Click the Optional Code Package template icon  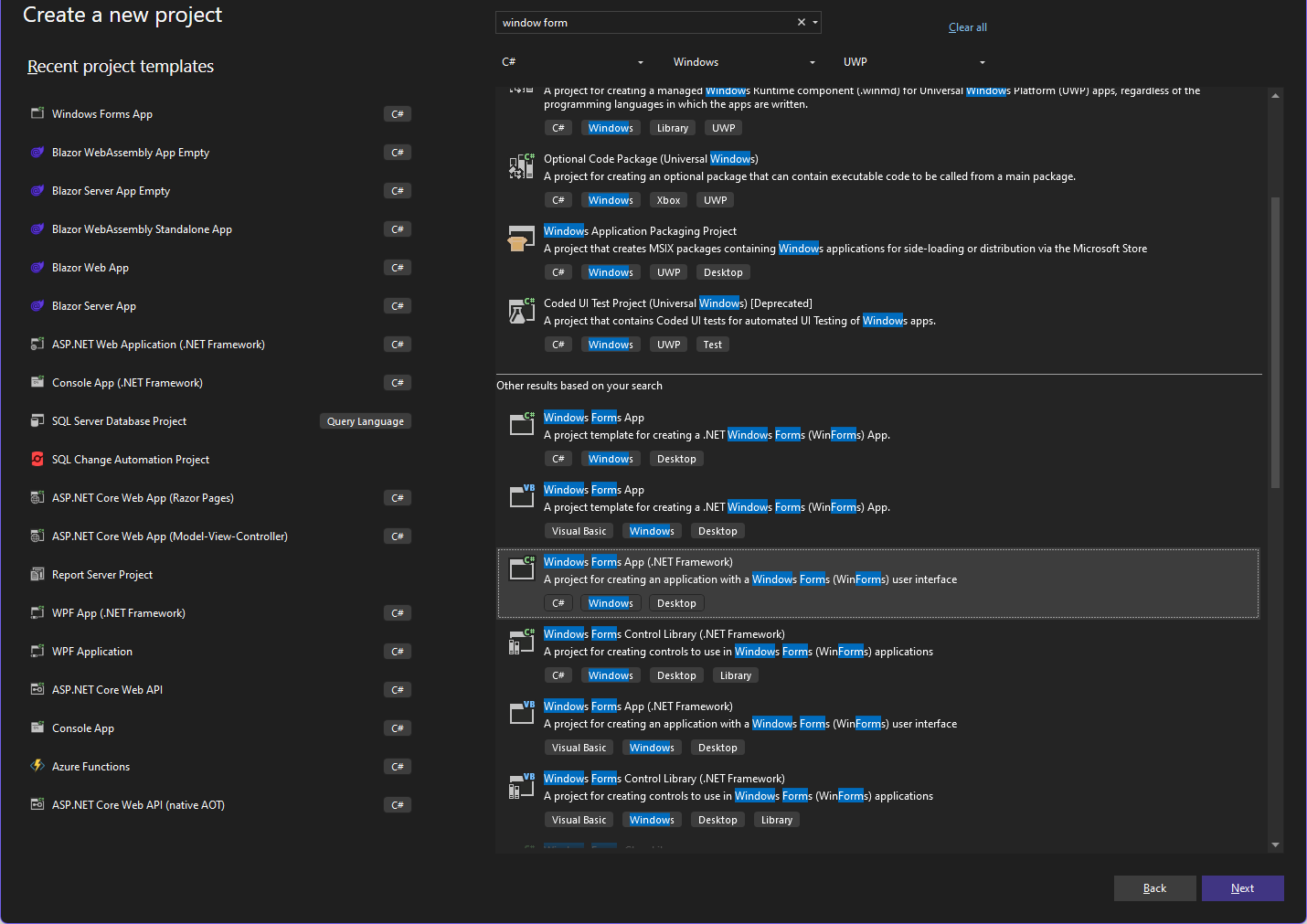522,166
